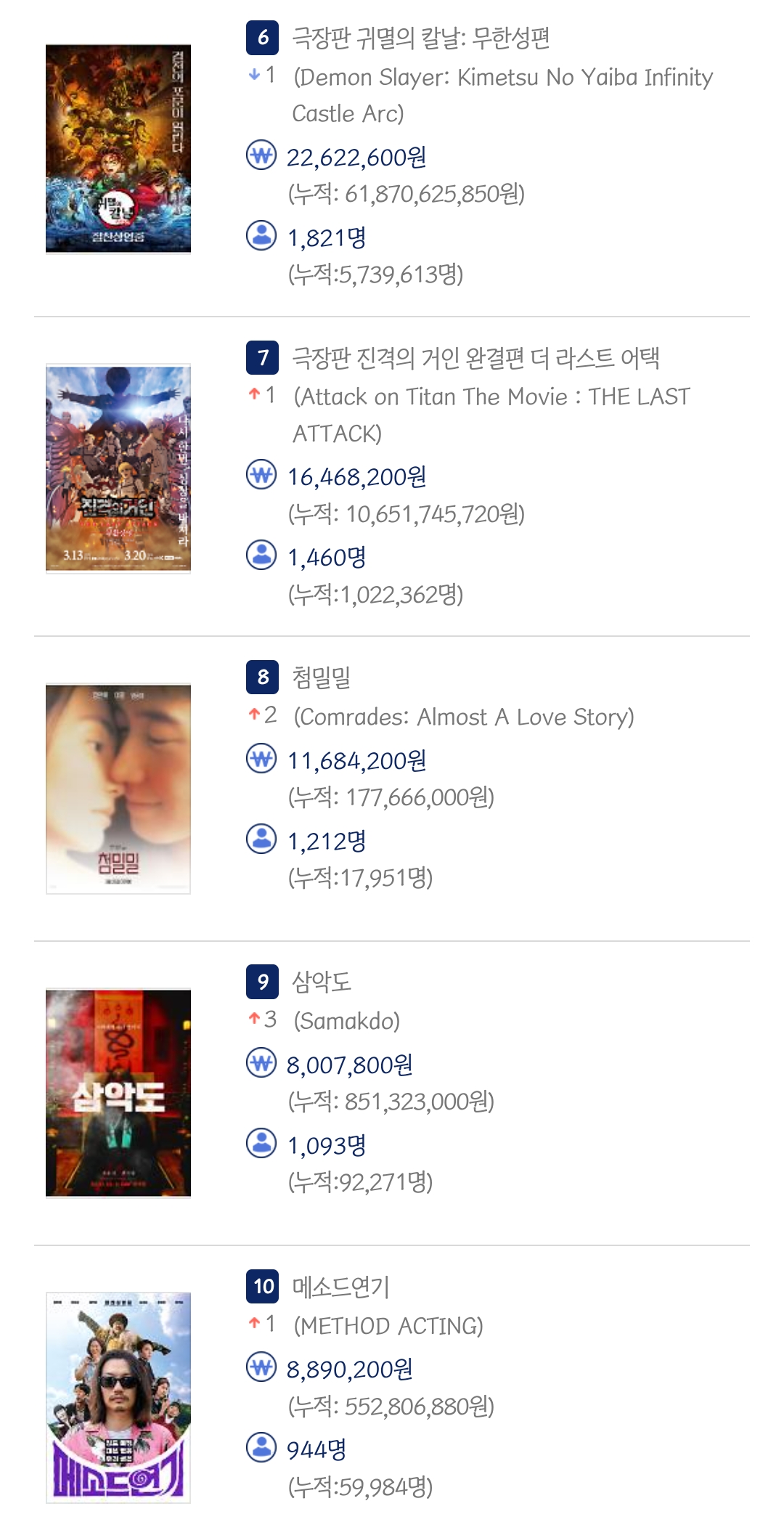Click the won revenue icon for Attack on Titan
Image resolution: width=784 pixels, height=1538 pixels.
coord(261,475)
